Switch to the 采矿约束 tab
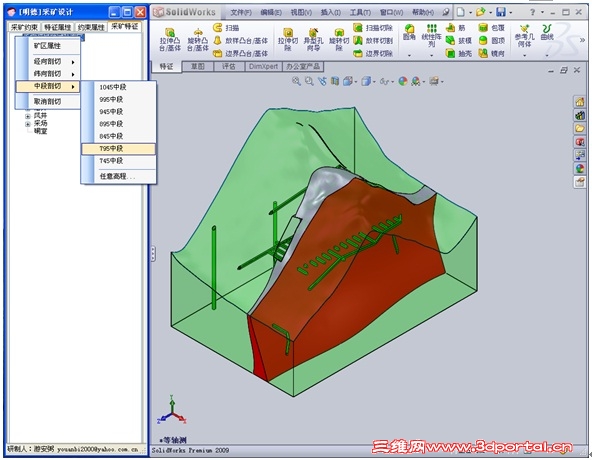The width and height of the screenshot is (592, 460). point(24,27)
